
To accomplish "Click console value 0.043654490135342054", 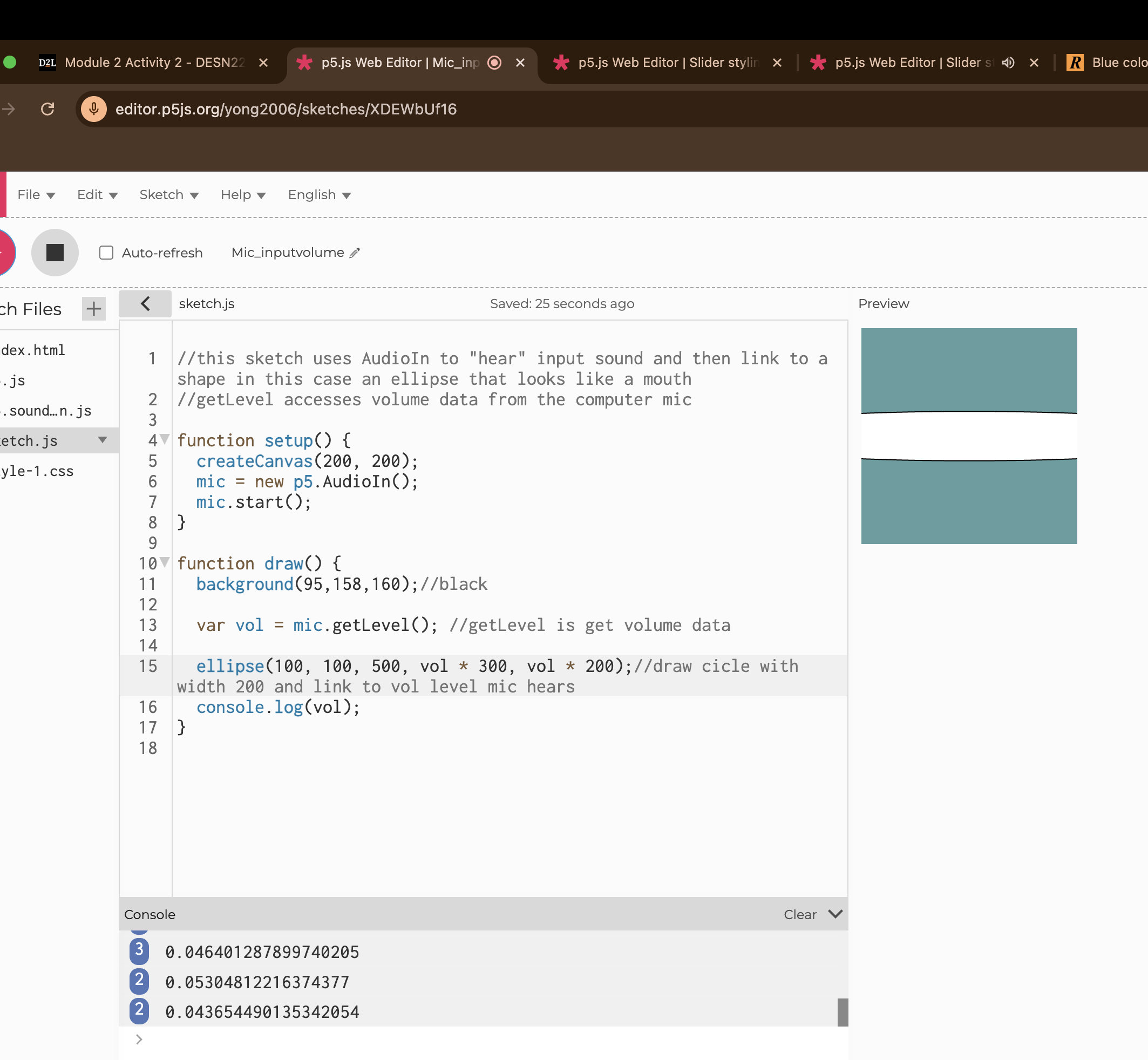I will [x=262, y=1013].
